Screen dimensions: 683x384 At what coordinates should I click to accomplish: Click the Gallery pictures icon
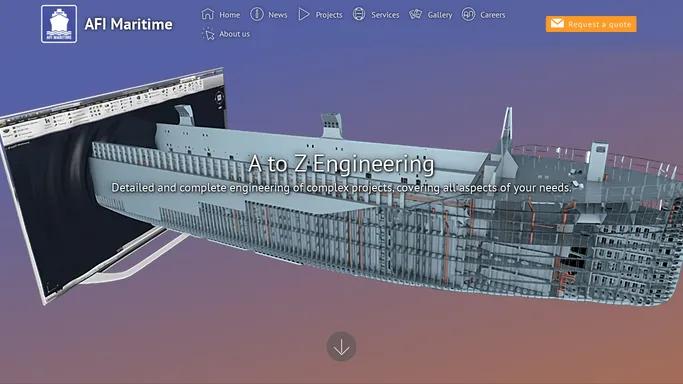(x=416, y=14)
